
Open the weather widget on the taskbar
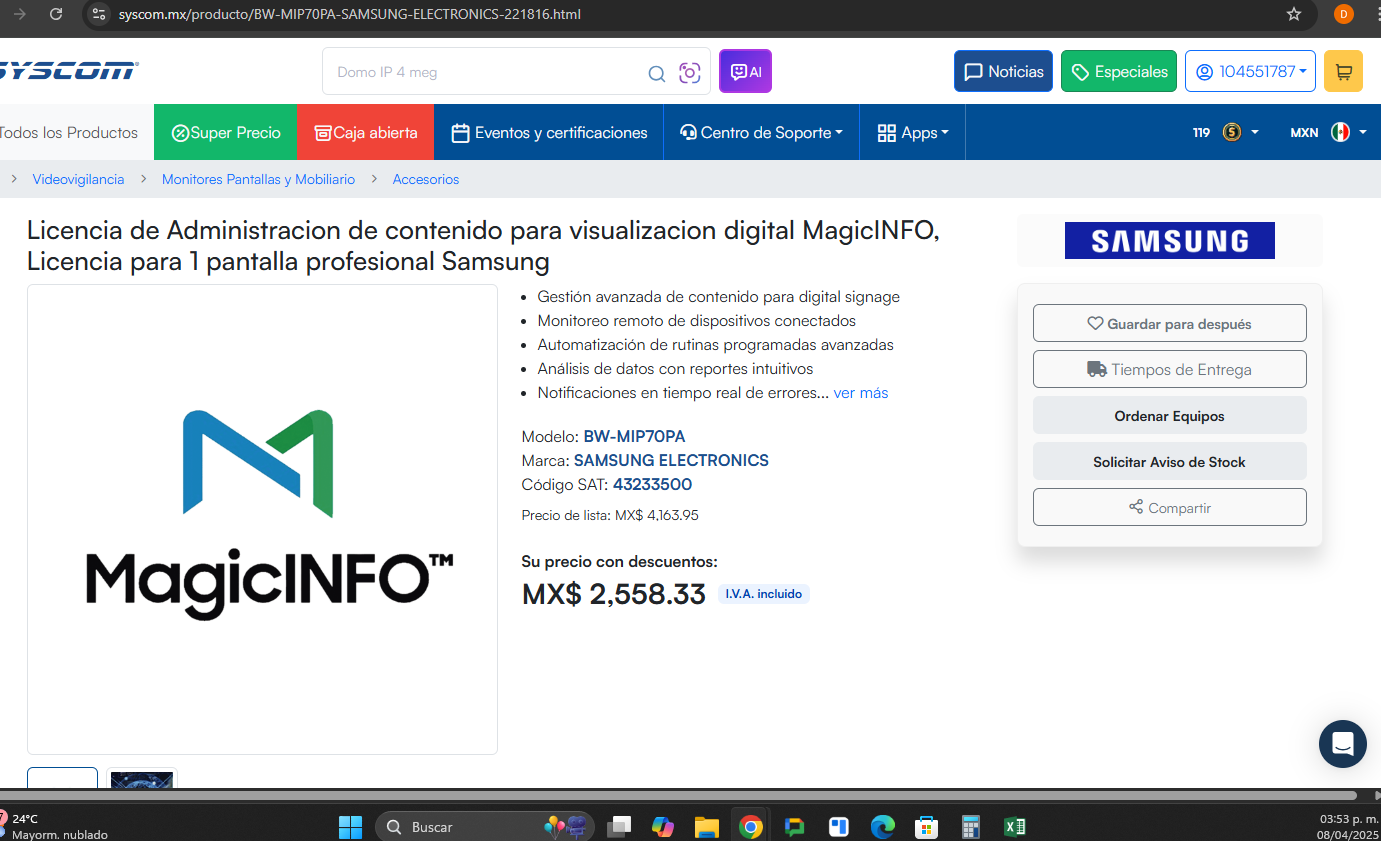[x=55, y=827]
